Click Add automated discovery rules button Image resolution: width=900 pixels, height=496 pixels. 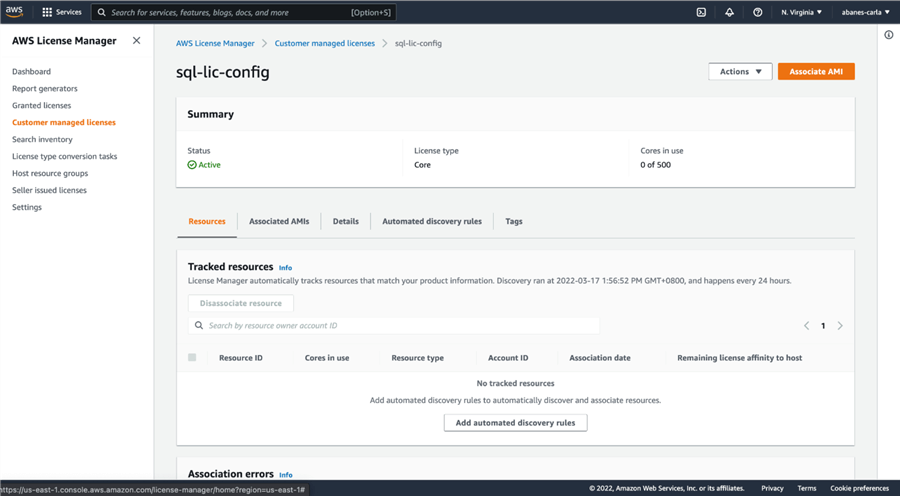pos(515,423)
